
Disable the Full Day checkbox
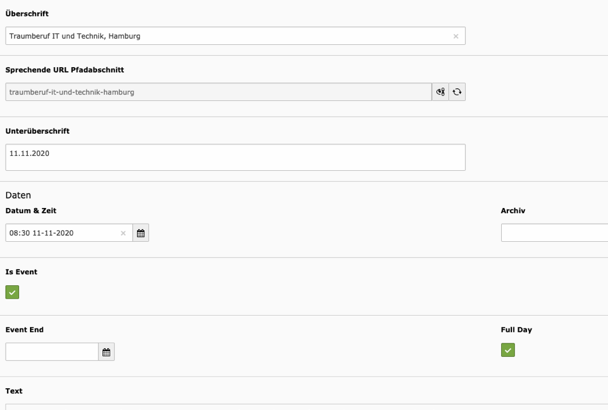coord(508,350)
